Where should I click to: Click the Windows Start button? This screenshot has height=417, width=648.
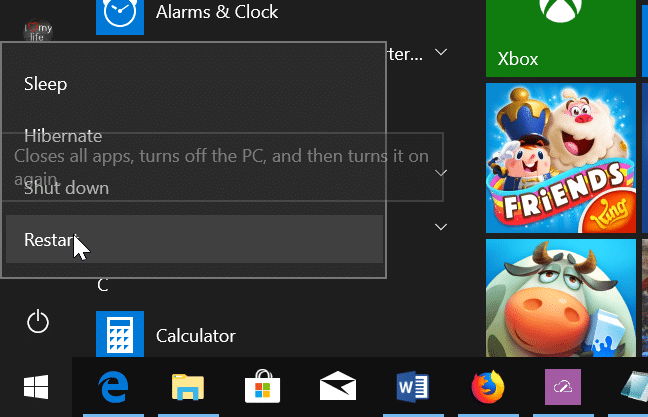click(35, 386)
